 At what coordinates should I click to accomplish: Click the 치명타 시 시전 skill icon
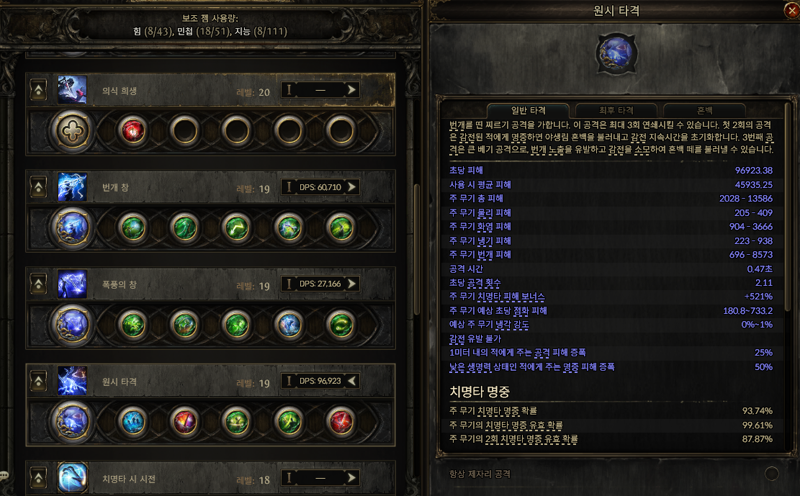[x=72, y=478]
